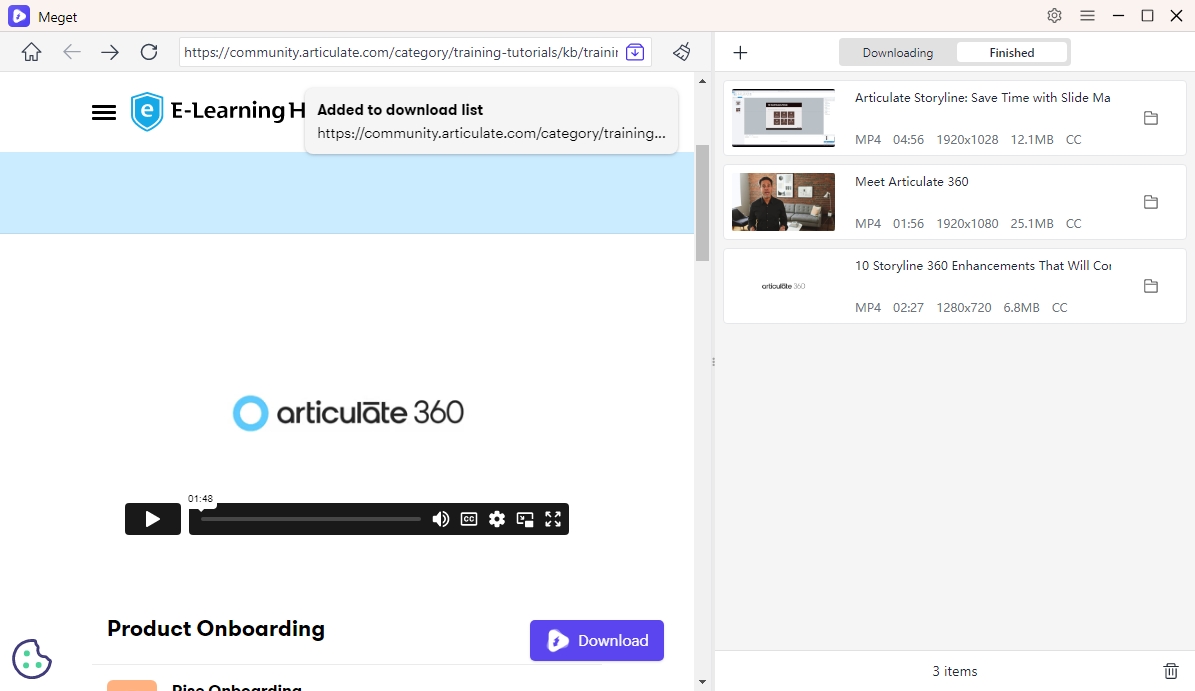Open the Meet Articulate 360 thumbnail
Image resolution: width=1195 pixels, height=691 pixels.
(x=783, y=202)
